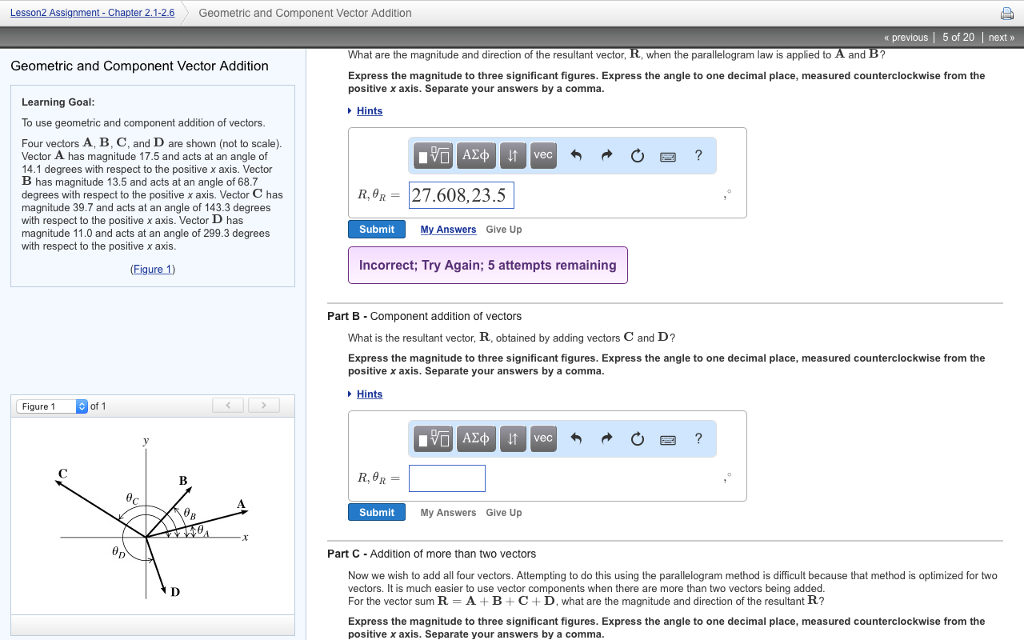Open My Answers for Part A
The width and height of the screenshot is (1024, 640).
[447, 229]
